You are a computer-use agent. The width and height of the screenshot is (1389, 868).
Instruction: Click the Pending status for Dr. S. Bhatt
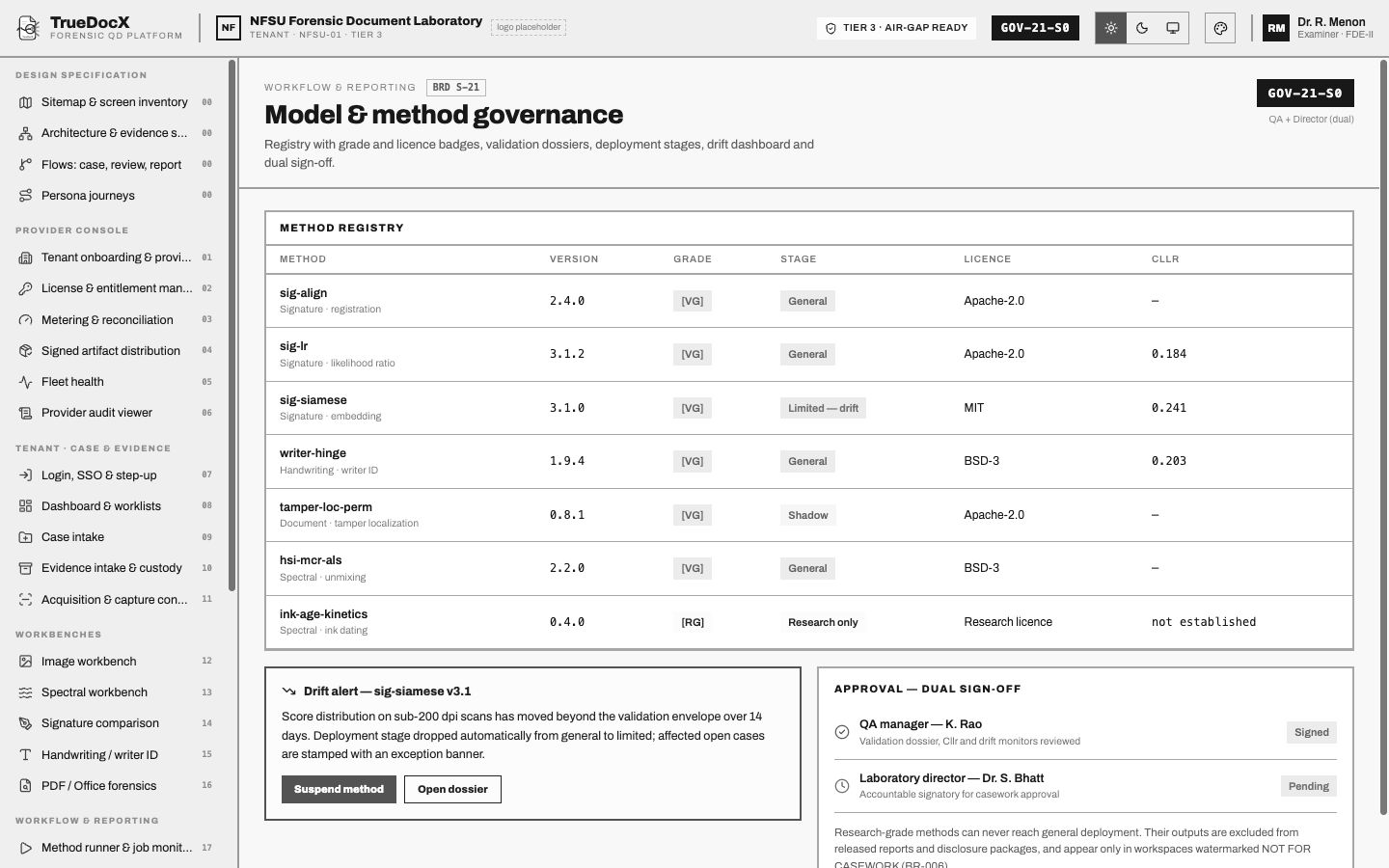1309,786
